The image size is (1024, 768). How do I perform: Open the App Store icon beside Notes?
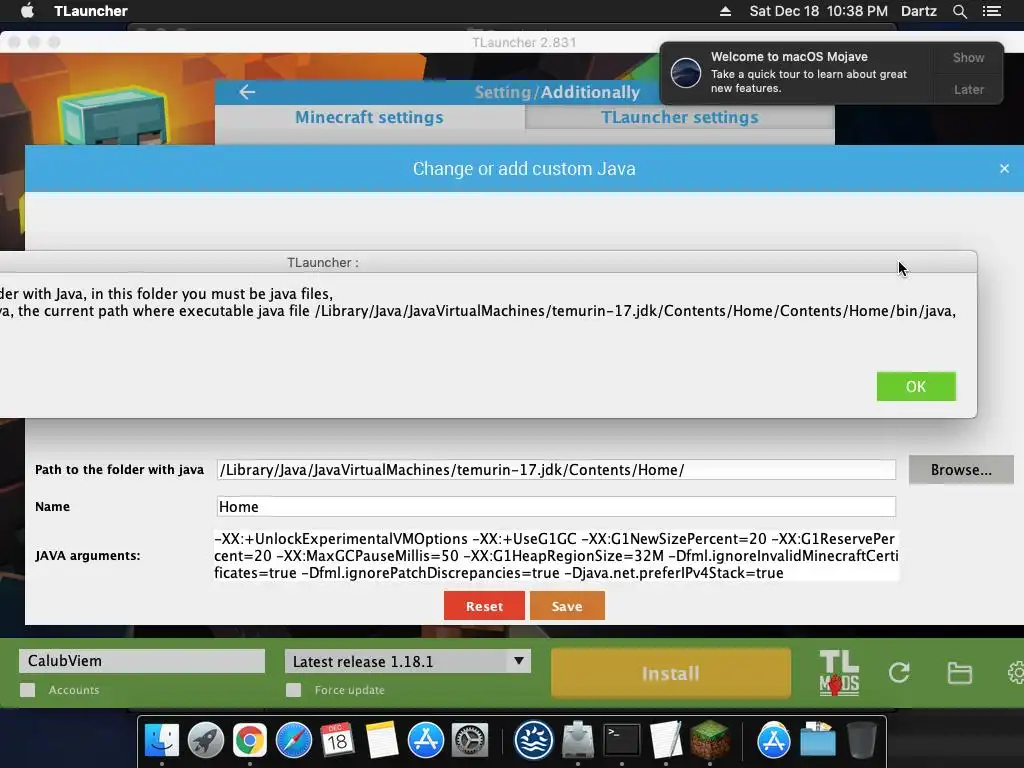pyautogui.click(x=426, y=741)
